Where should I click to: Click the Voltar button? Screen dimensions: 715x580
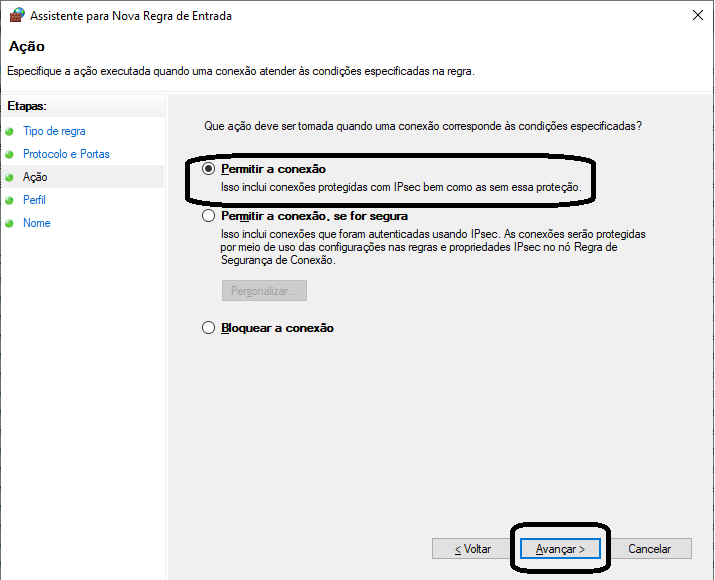tap(473, 549)
